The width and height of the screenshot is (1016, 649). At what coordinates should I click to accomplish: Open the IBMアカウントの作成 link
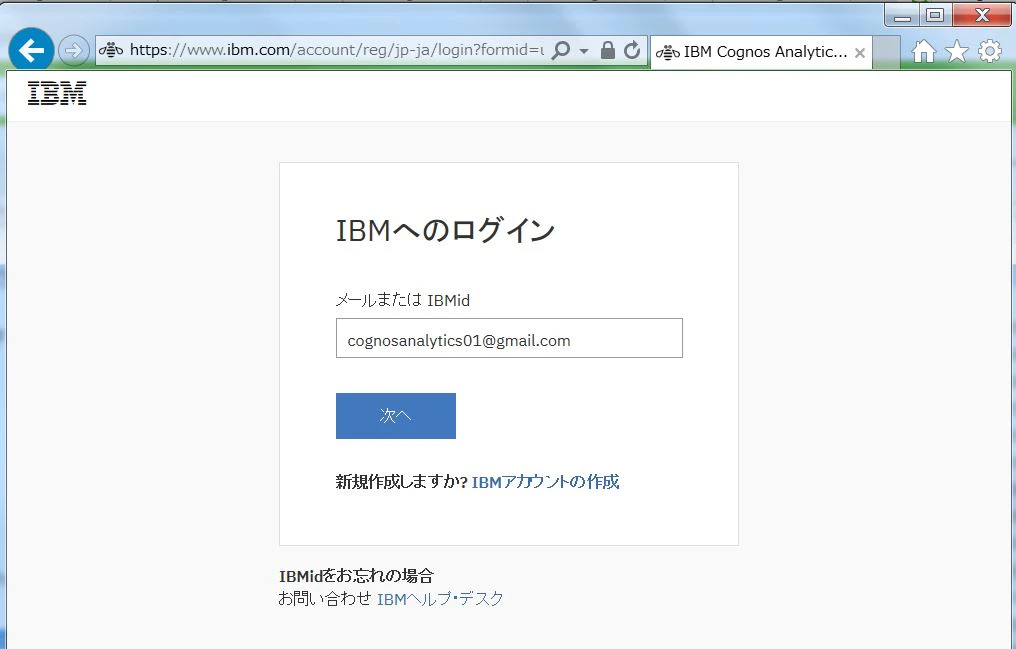click(x=545, y=482)
